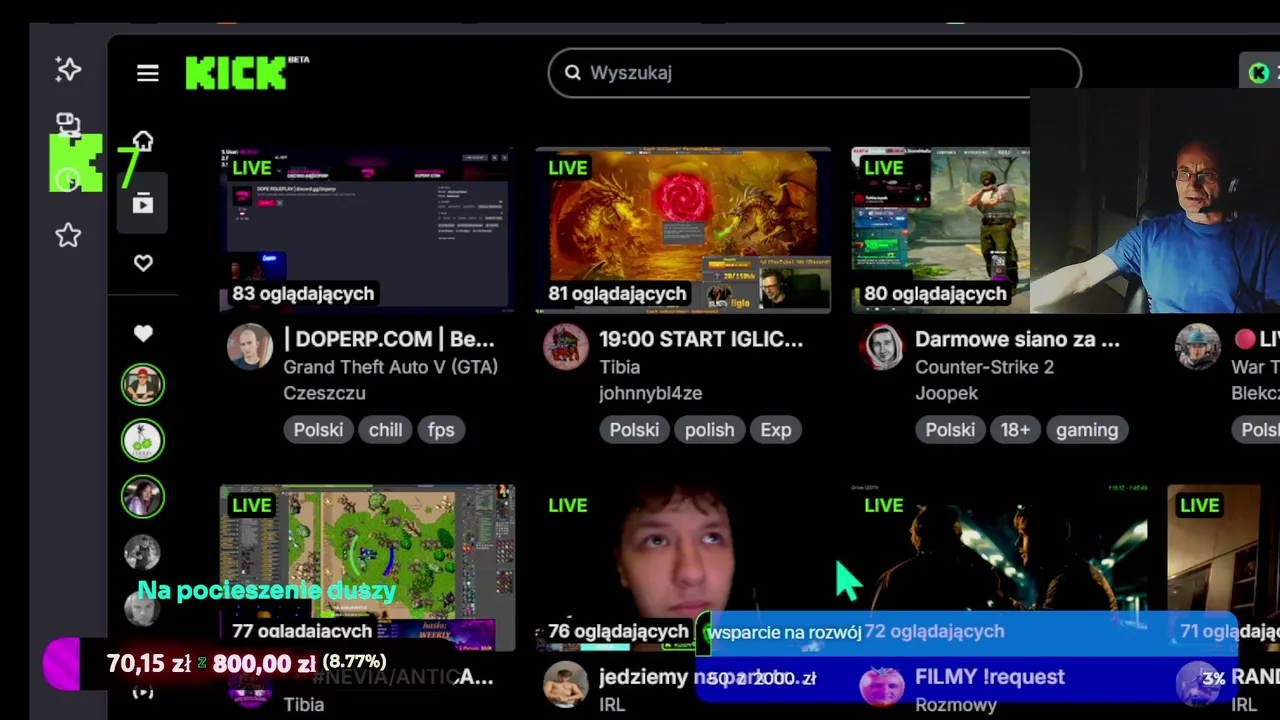Browse Rozmowy category under FILMY stream

click(955, 704)
